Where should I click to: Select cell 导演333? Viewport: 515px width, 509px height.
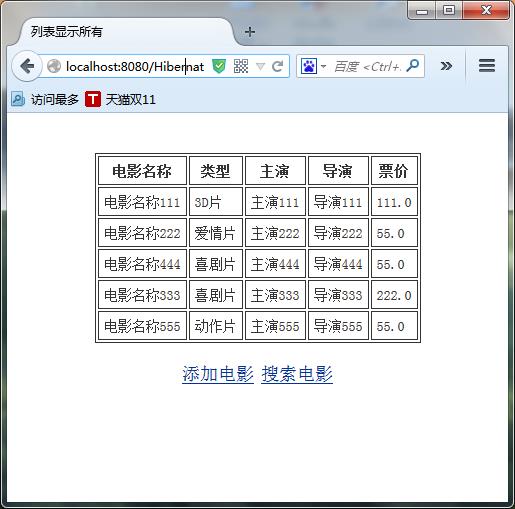pos(338,295)
